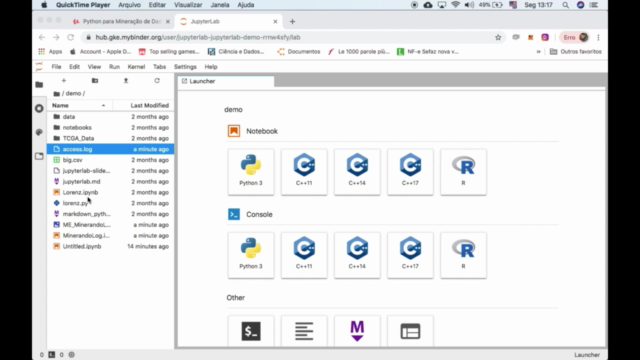This screenshot has height=360, width=640.
Task: Refresh the file list
Action: [157, 81]
